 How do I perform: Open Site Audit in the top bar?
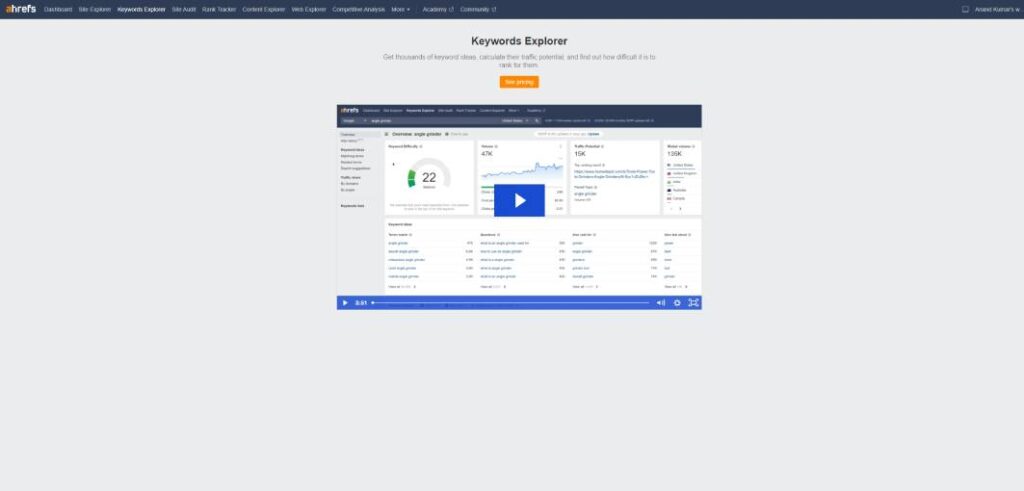pyautogui.click(x=184, y=10)
